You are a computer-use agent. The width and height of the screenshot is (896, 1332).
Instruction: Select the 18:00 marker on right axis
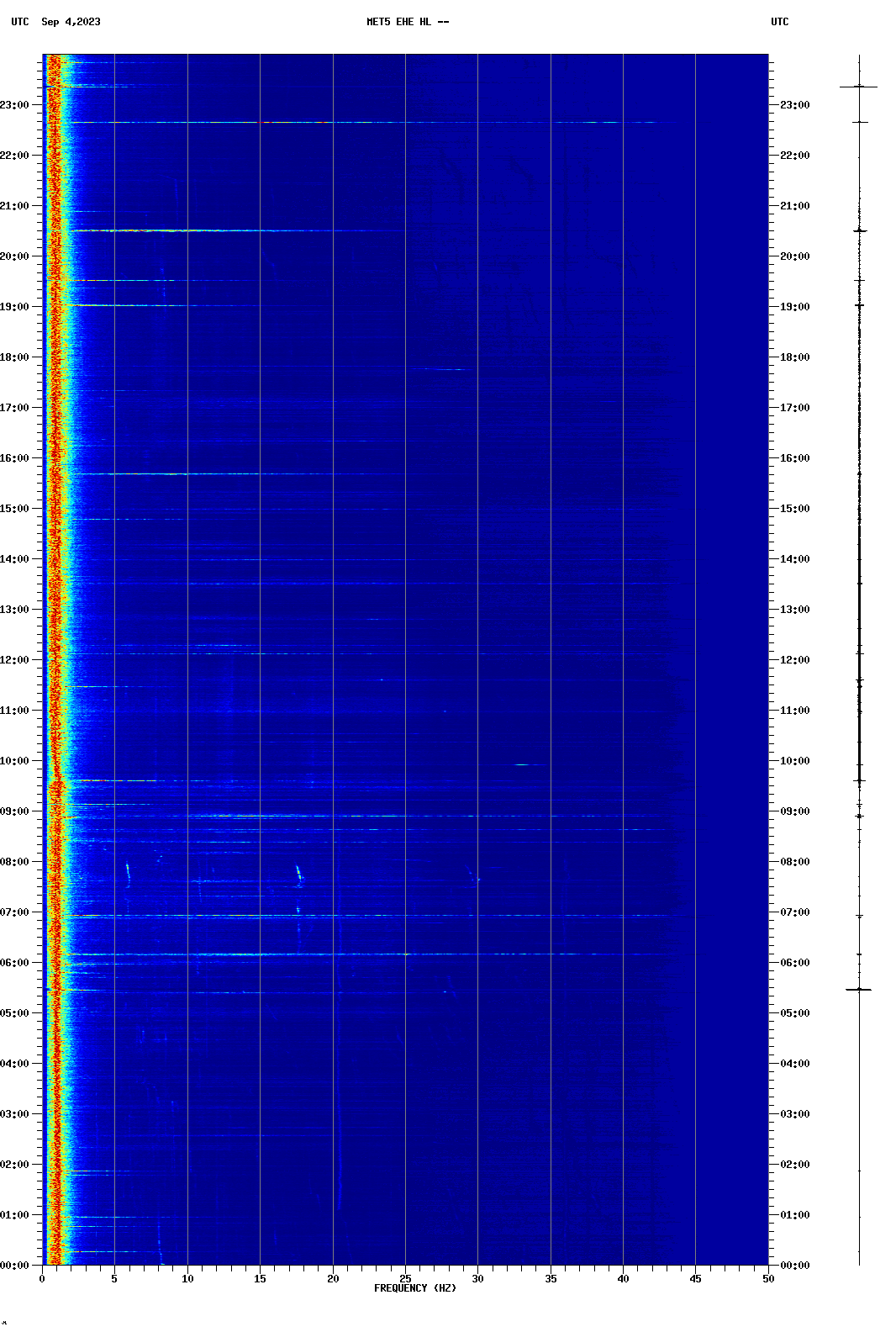point(794,357)
